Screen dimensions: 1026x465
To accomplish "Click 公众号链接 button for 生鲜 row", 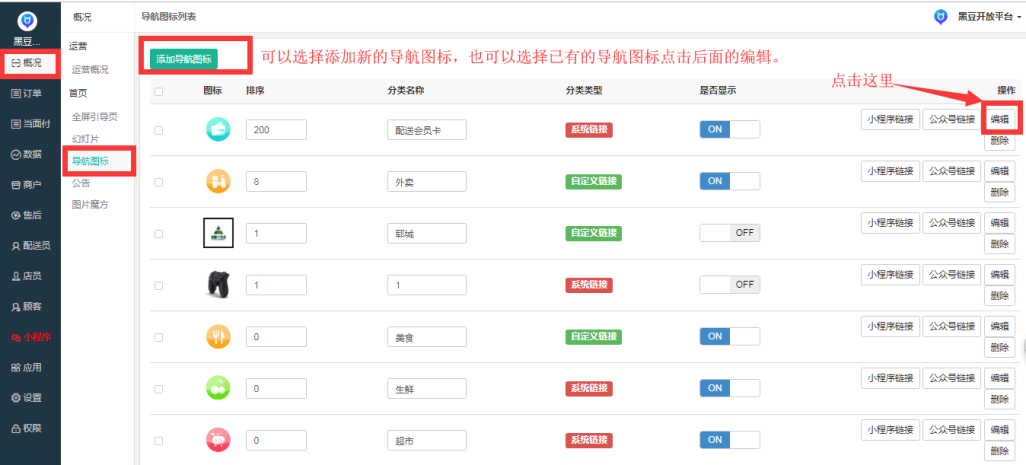I will pyautogui.click(x=952, y=378).
